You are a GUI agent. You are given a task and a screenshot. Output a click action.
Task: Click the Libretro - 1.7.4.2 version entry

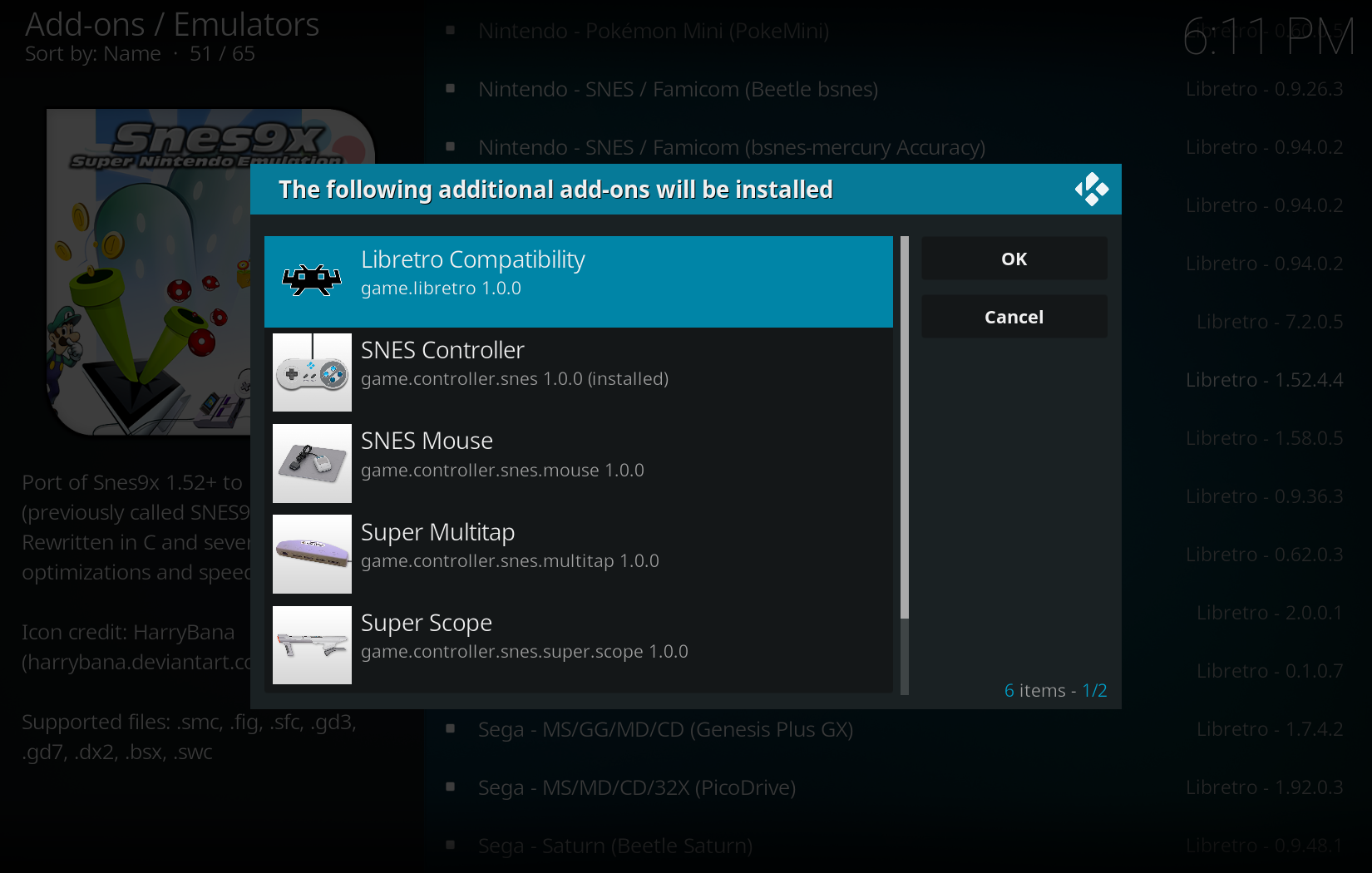pyautogui.click(x=1271, y=729)
